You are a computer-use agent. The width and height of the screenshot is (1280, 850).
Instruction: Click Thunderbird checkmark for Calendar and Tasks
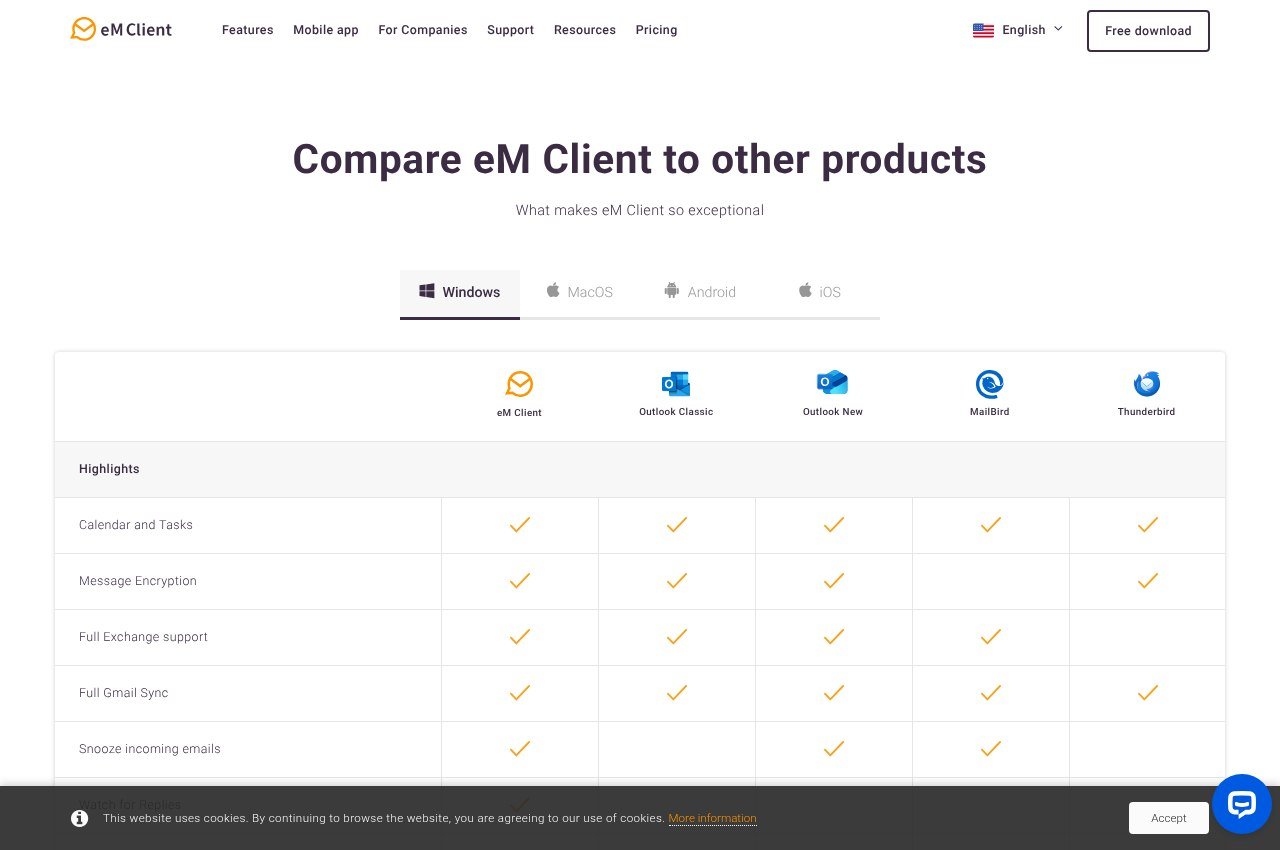pyautogui.click(x=1147, y=524)
